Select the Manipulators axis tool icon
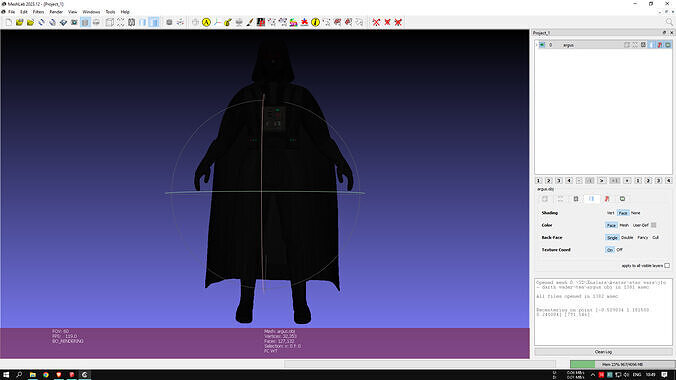Image resolution: width=676 pixels, height=380 pixels. [x=217, y=22]
